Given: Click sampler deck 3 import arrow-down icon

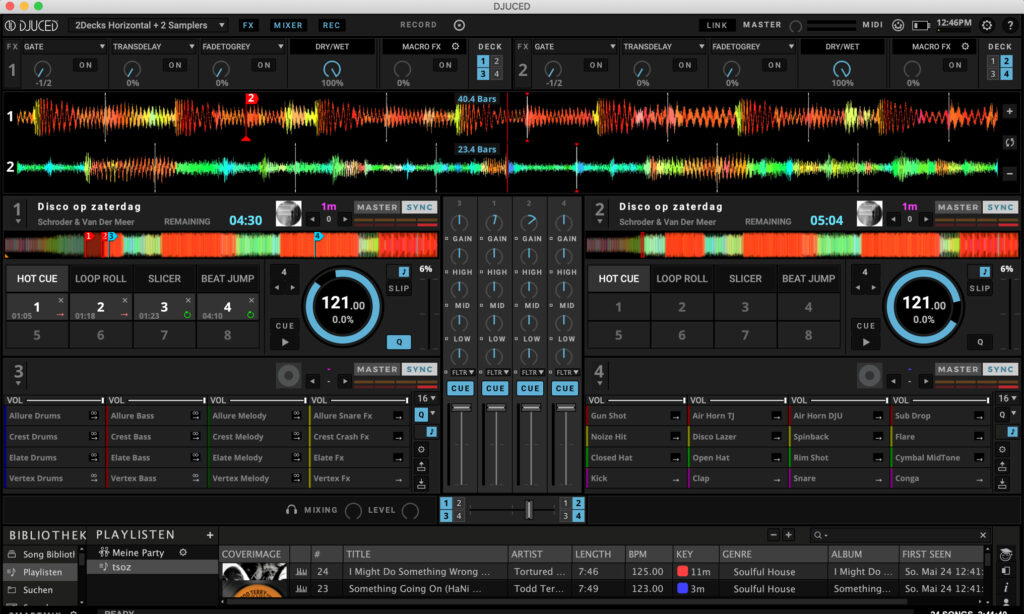Looking at the screenshot, I should pos(421,484).
